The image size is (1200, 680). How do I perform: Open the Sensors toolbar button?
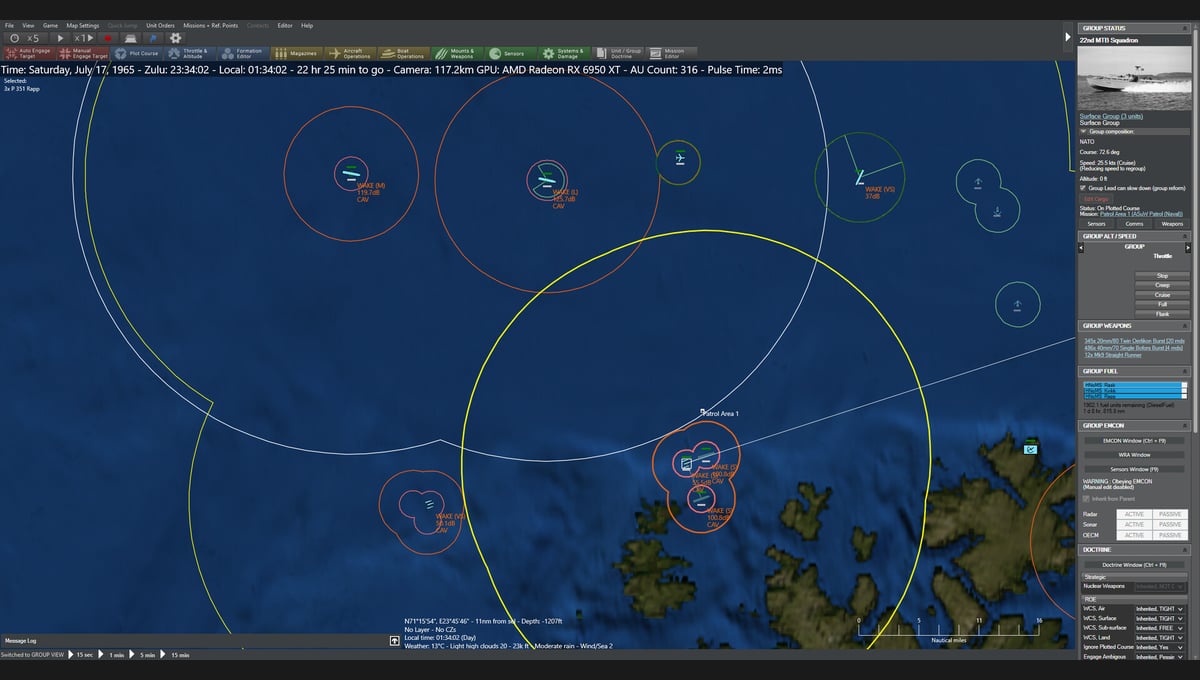[x=508, y=53]
